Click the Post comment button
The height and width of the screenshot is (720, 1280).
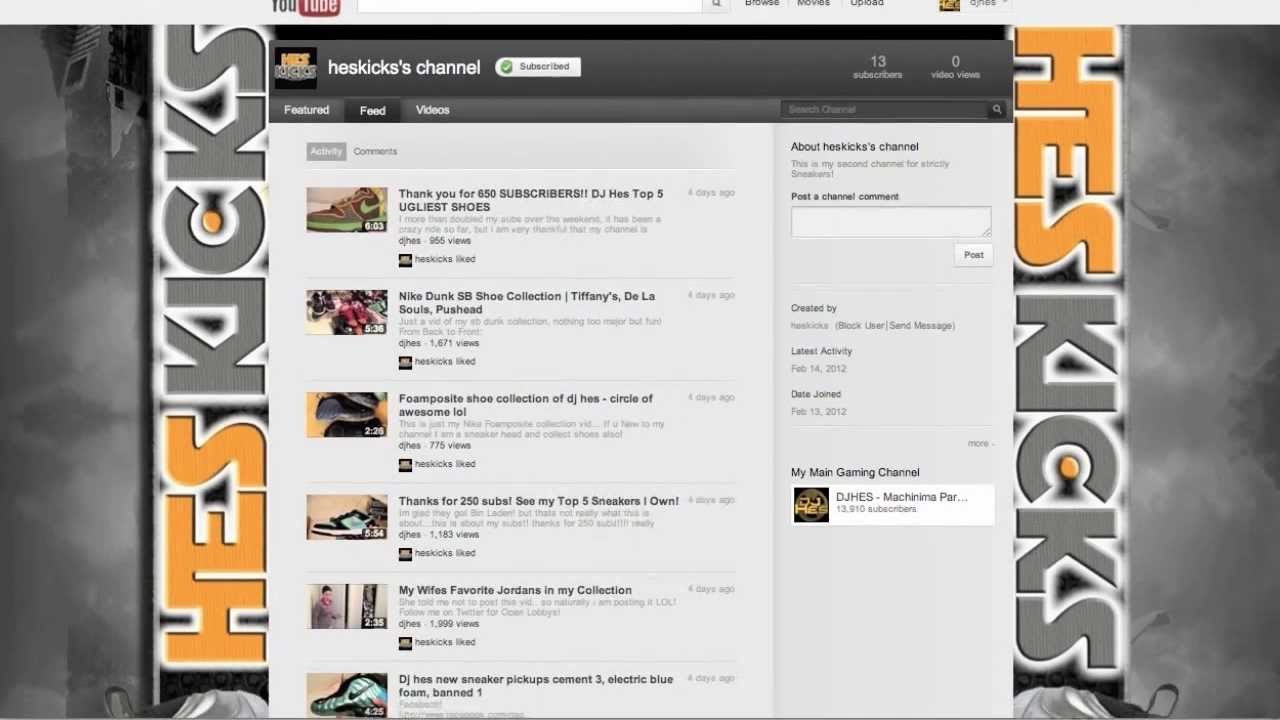(x=973, y=255)
